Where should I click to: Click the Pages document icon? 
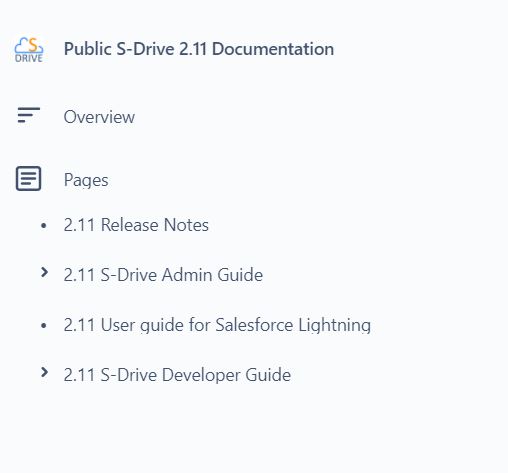point(29,179)
